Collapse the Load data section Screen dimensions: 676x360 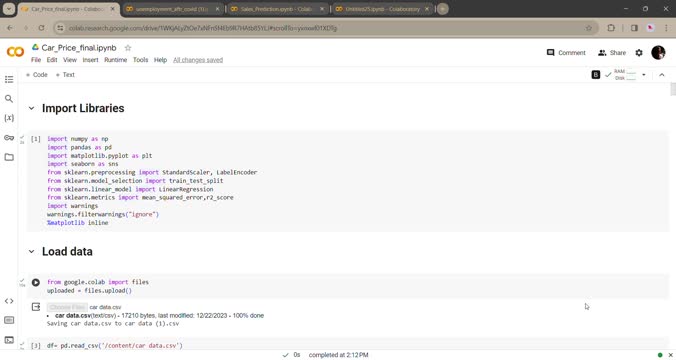click(31, 251)
